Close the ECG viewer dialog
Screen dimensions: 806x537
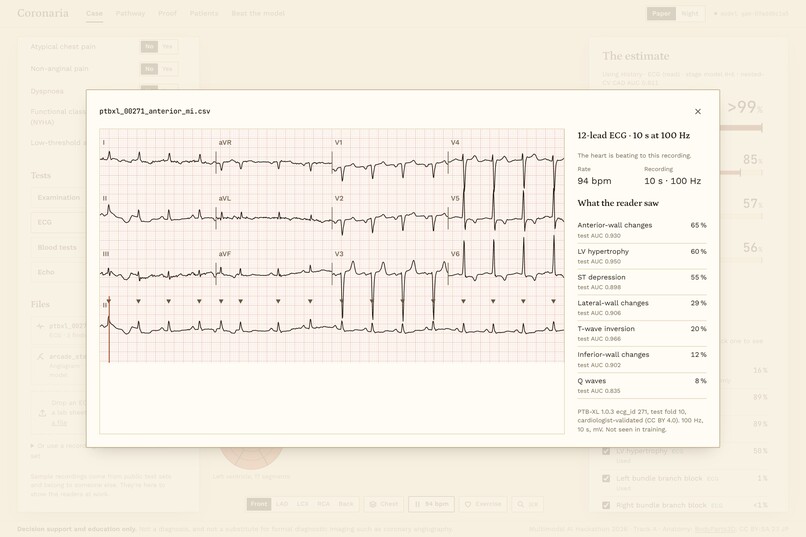click(x=698, y=112)
